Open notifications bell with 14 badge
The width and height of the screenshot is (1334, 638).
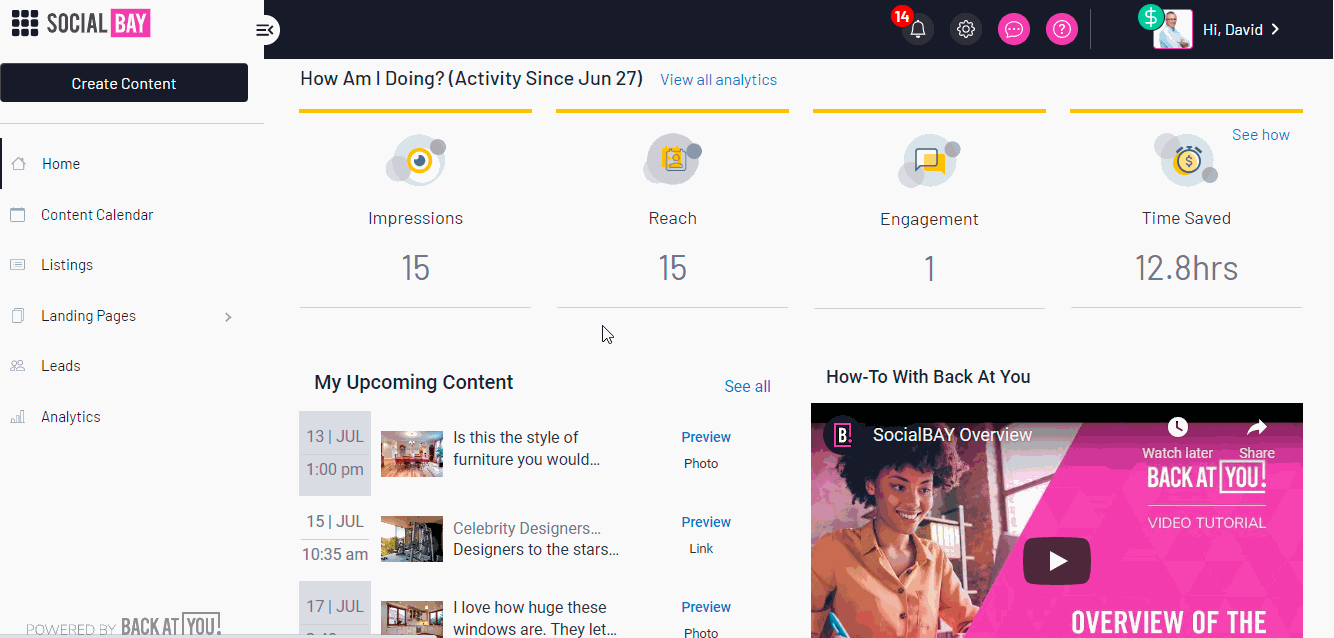[x=917, y=29]
